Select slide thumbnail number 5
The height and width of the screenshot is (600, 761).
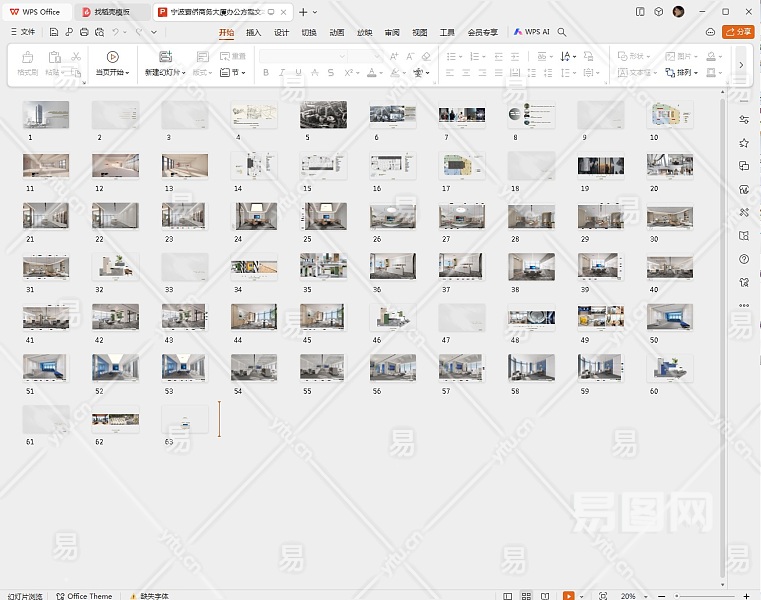(323, 114)
